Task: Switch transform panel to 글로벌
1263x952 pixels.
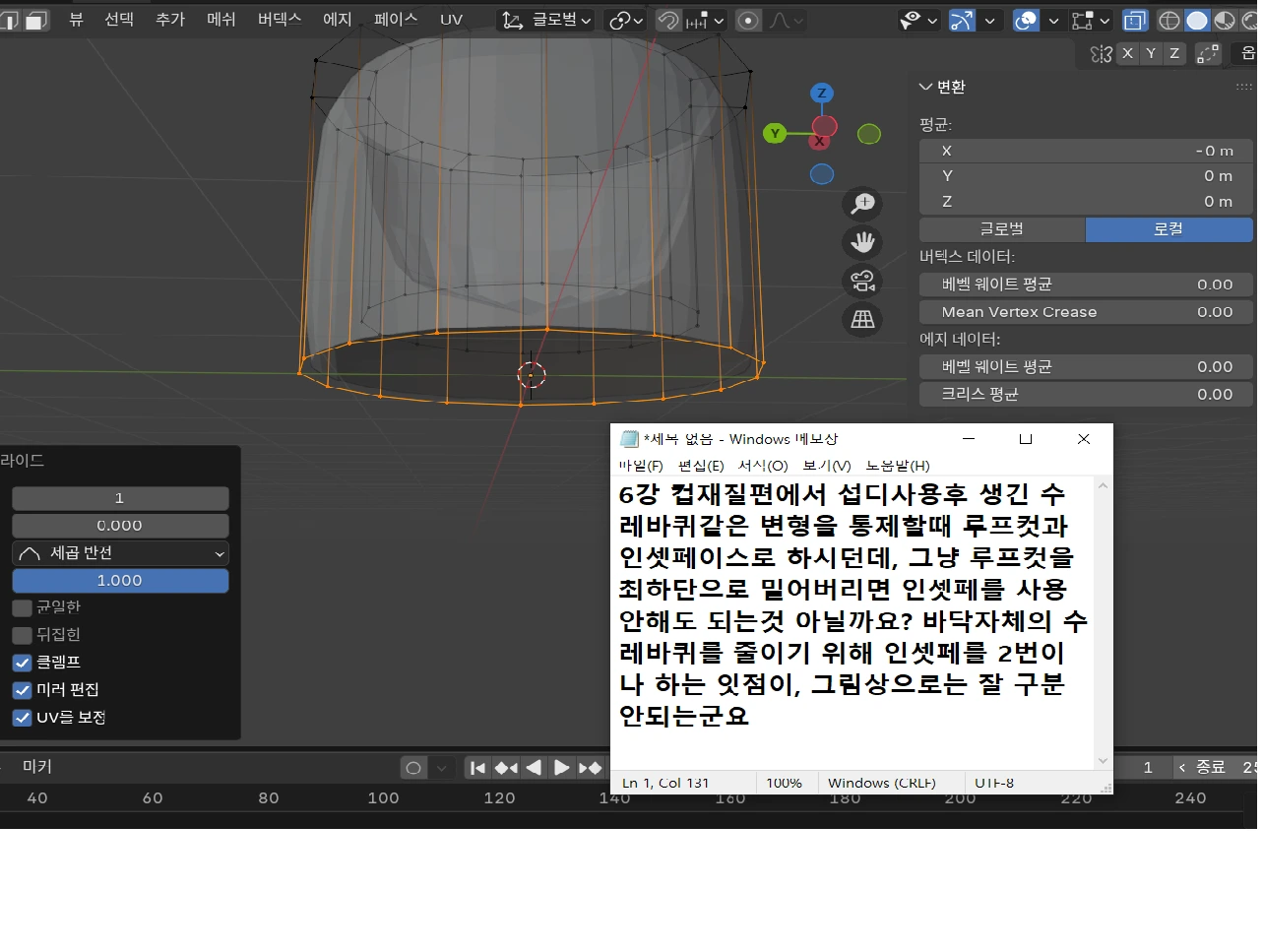Action: (x=1000, y=228)
